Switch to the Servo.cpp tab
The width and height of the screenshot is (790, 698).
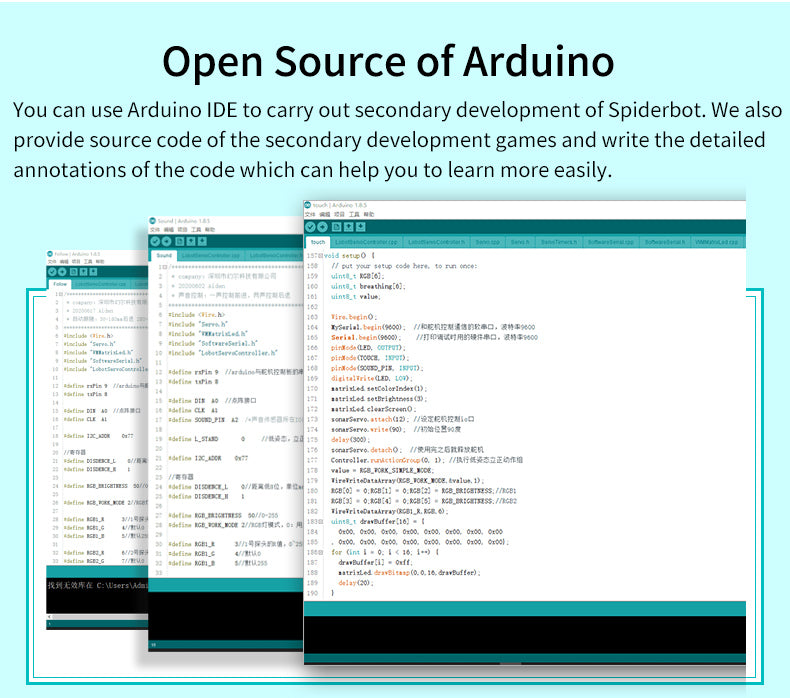click(x=487, y=242)
